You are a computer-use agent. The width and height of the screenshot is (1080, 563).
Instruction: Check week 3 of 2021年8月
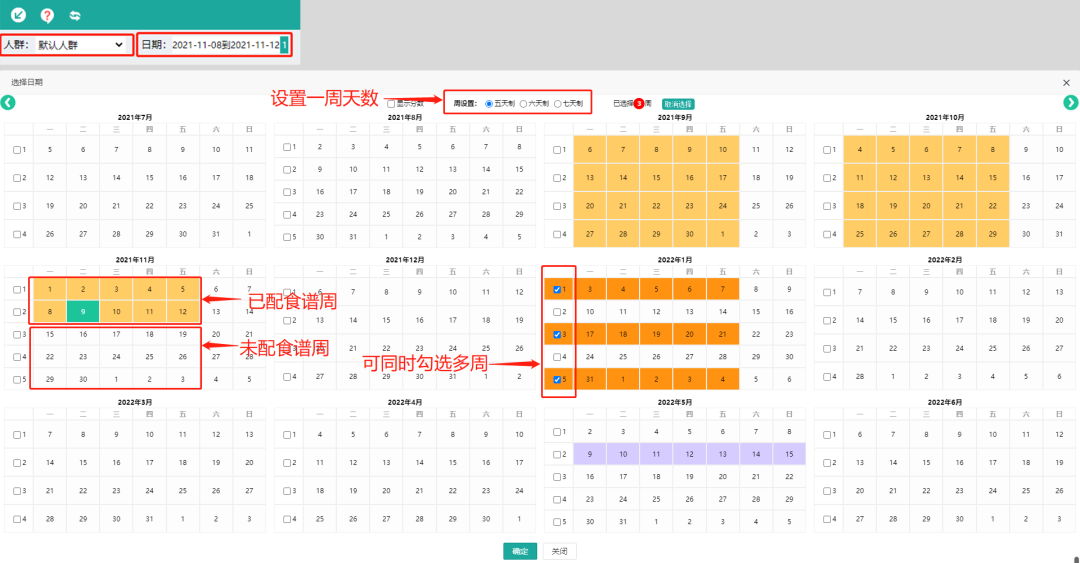(x=287, y=192)
